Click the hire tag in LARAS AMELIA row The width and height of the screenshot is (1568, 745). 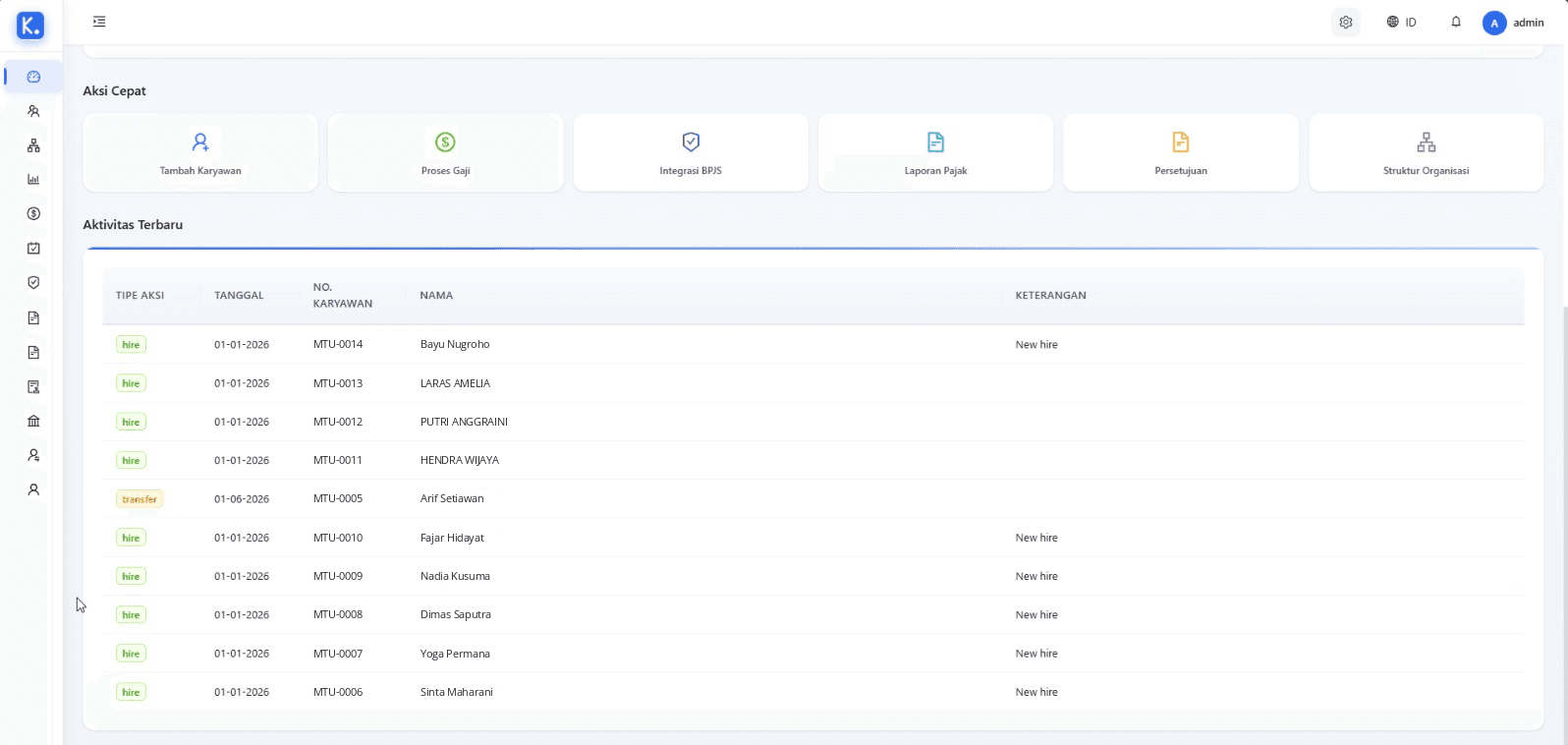click(131, 383)
